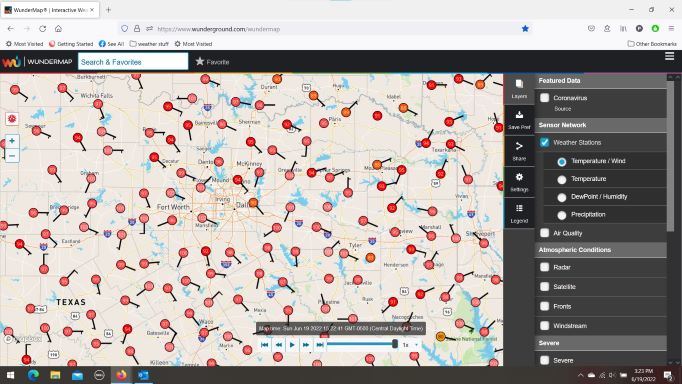Viewport: 682px width, 384px height.
Task: Step back one frame in timeline
Action: point(278,344)
